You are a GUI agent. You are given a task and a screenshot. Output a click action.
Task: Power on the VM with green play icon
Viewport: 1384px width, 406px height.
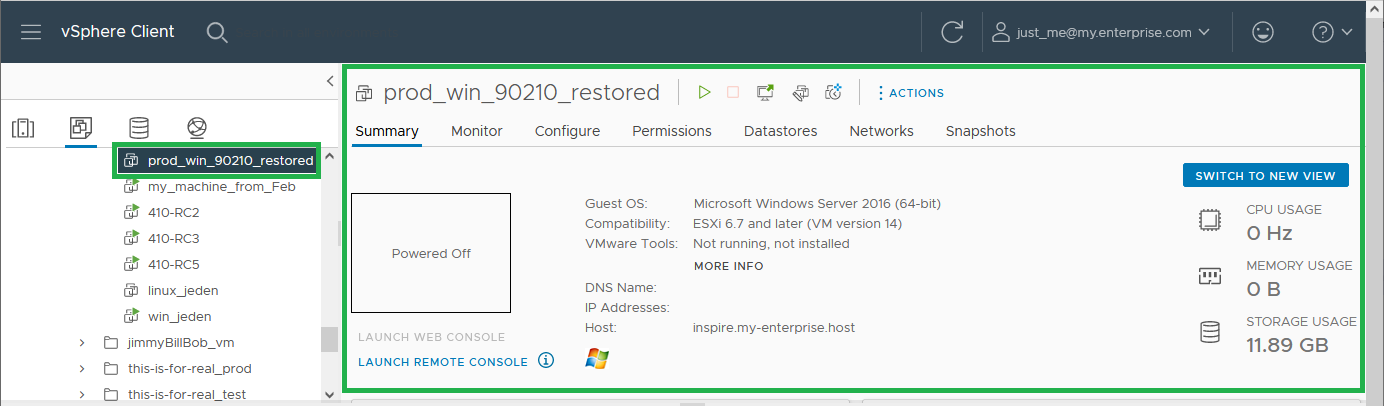tap(704, 92)
